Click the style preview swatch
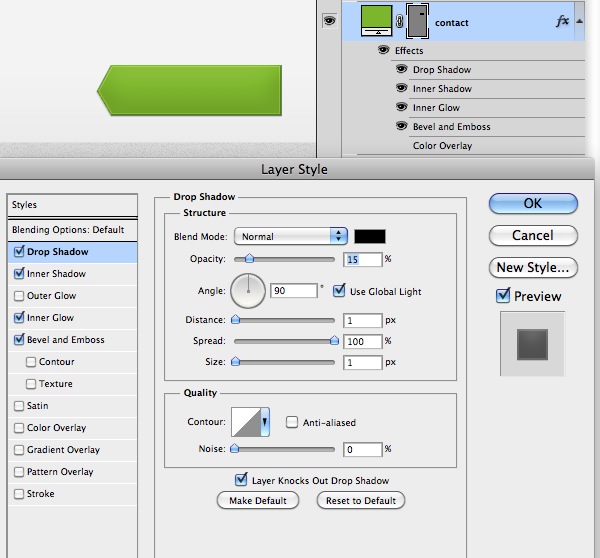The image size is (600, 558). pyautogui.click(x=532, y=344)
